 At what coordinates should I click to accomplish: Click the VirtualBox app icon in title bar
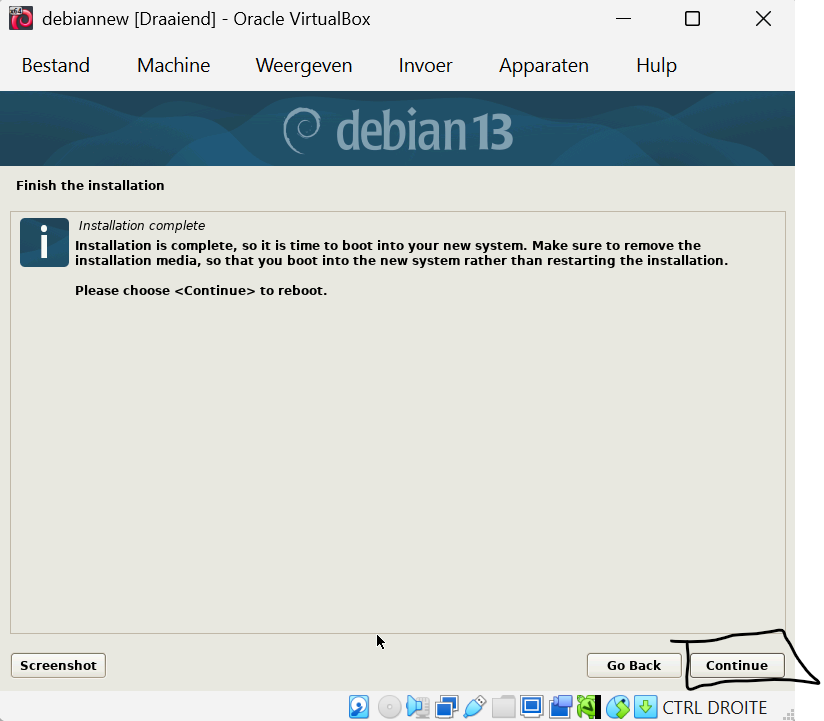(x=21, y=19)
